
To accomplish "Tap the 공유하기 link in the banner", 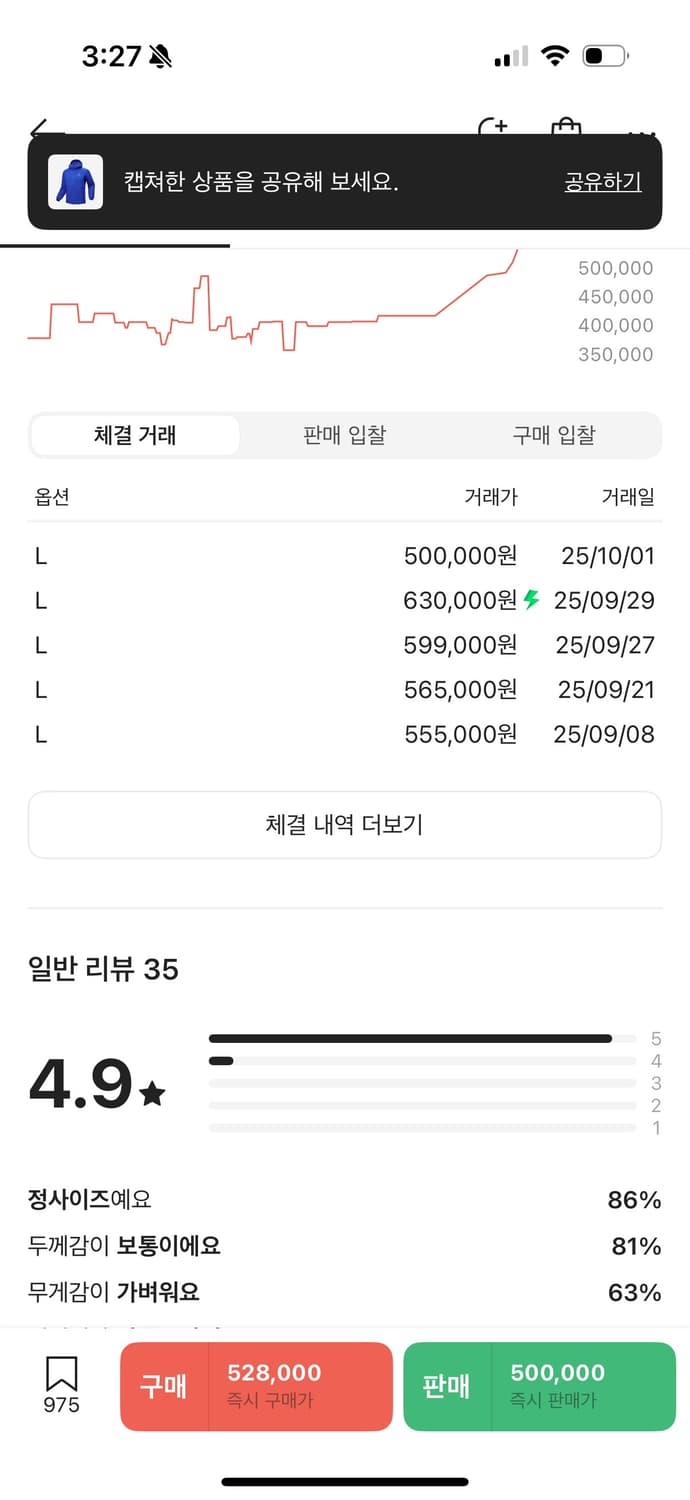I will [x=602, y=182].
